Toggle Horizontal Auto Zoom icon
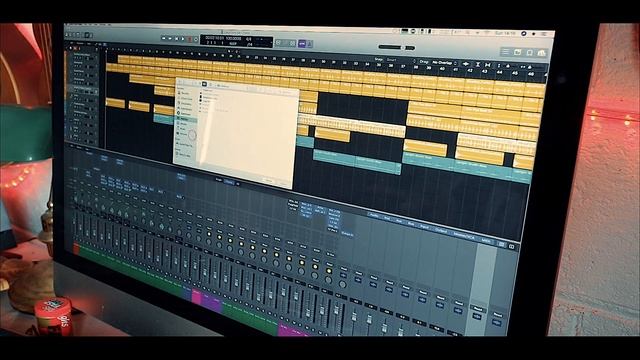 487,65
